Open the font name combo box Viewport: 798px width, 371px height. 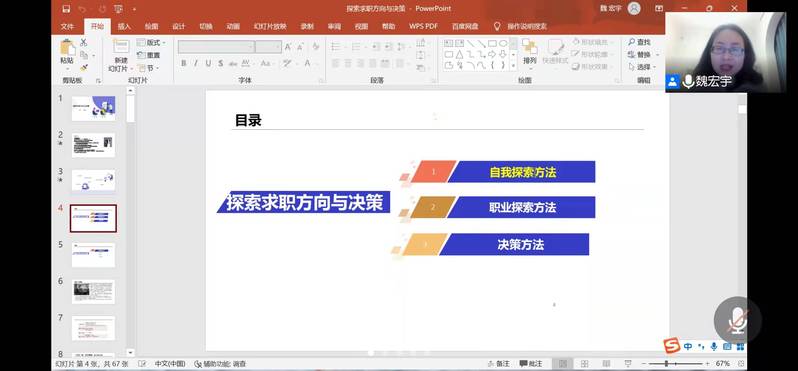point(216,47)
